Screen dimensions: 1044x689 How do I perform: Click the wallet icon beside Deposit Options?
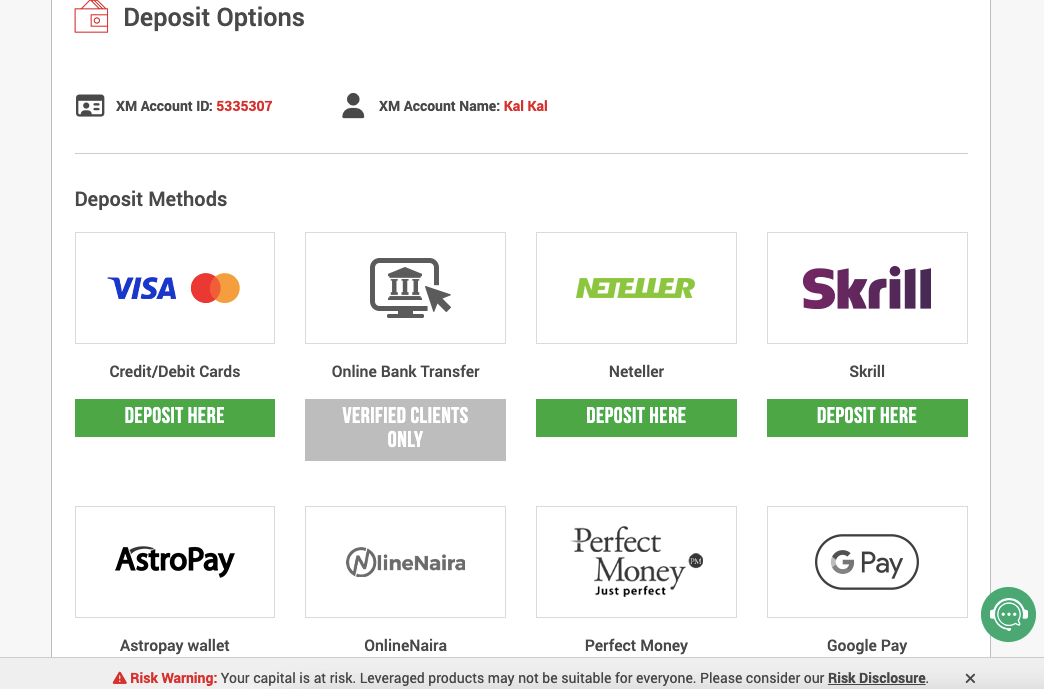point(91,17)
